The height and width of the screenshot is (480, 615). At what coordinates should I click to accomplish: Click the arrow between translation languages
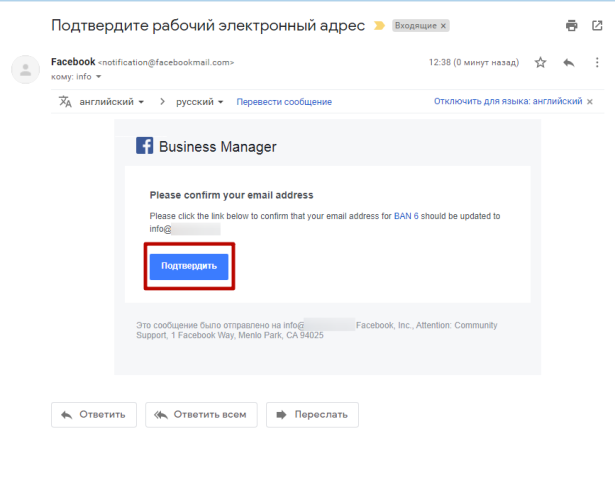(x=162, y=102)
